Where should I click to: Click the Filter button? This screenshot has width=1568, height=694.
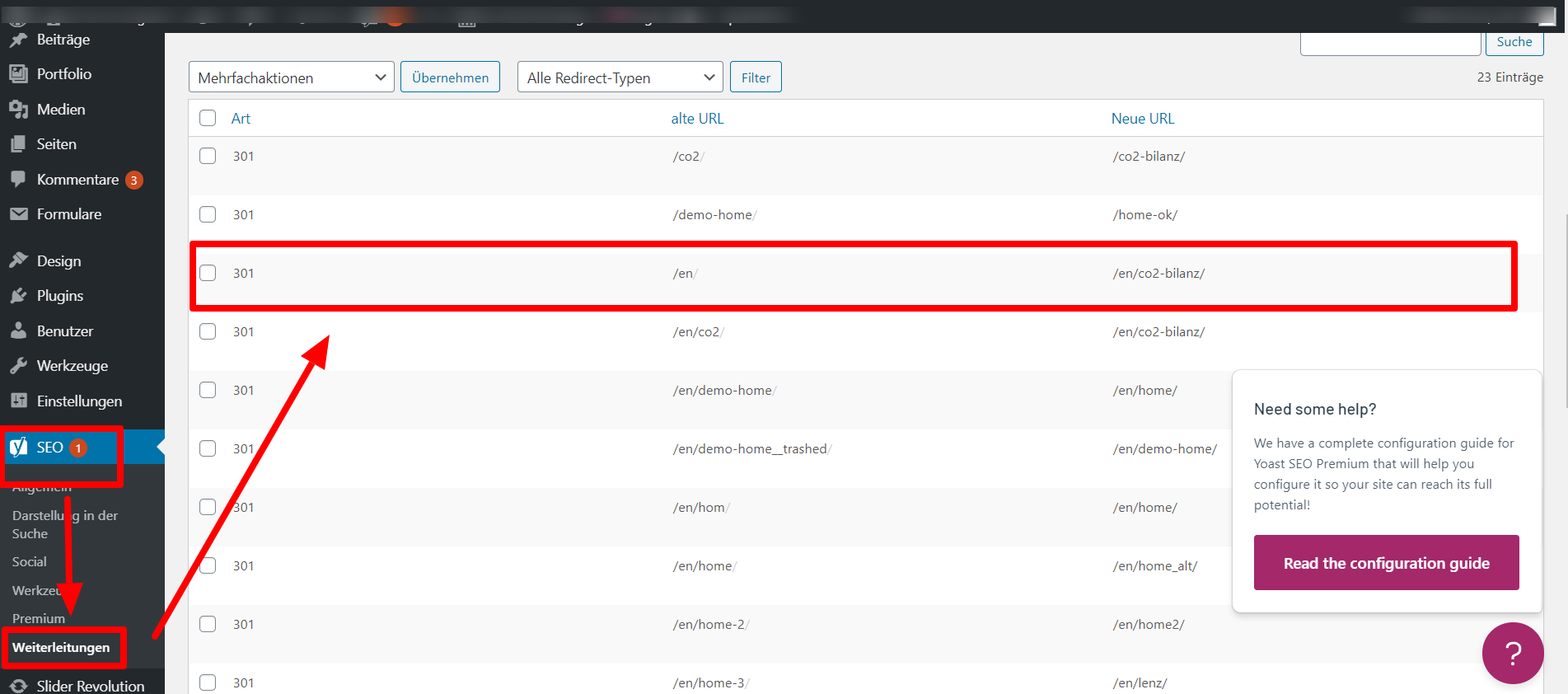point(756,77)
